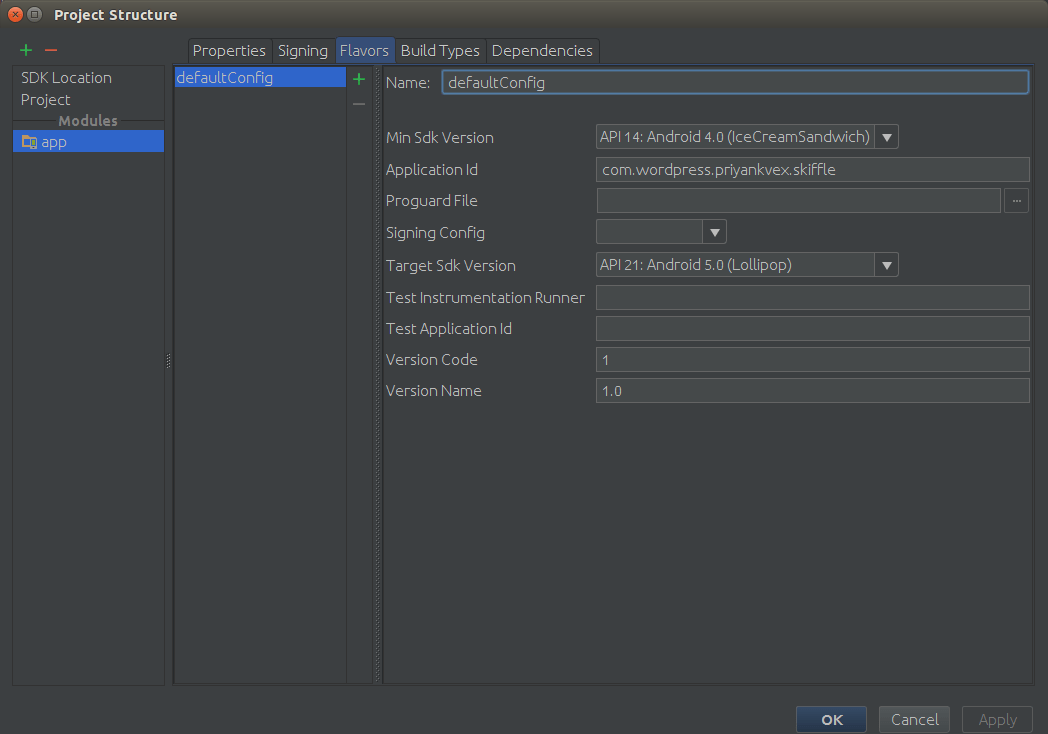Open the Dependencies tab

click(542, 51)
